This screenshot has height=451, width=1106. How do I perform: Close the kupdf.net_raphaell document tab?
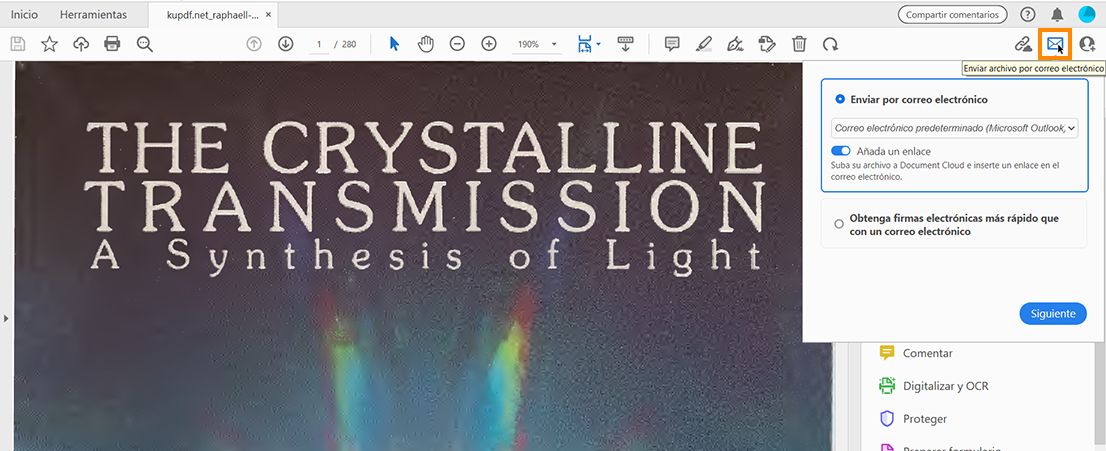coord(268,14)
